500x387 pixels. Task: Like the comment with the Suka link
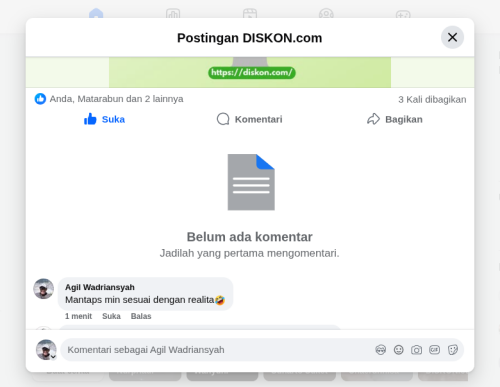point(111,316)
